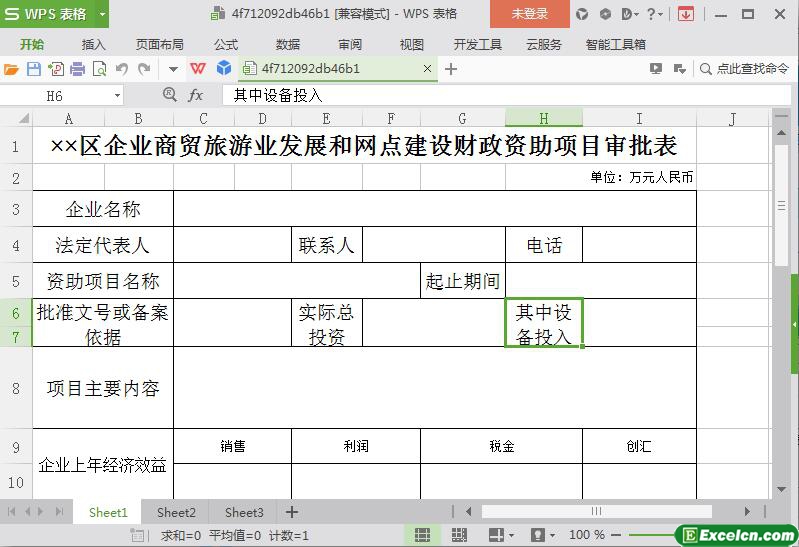Expand the quick access toolbar customize arrow

click(173, 69)
